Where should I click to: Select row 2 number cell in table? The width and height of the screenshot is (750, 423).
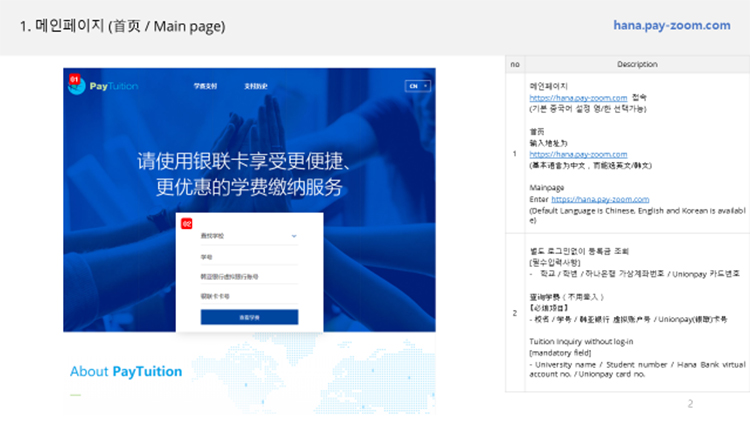(x=514, y=312)
